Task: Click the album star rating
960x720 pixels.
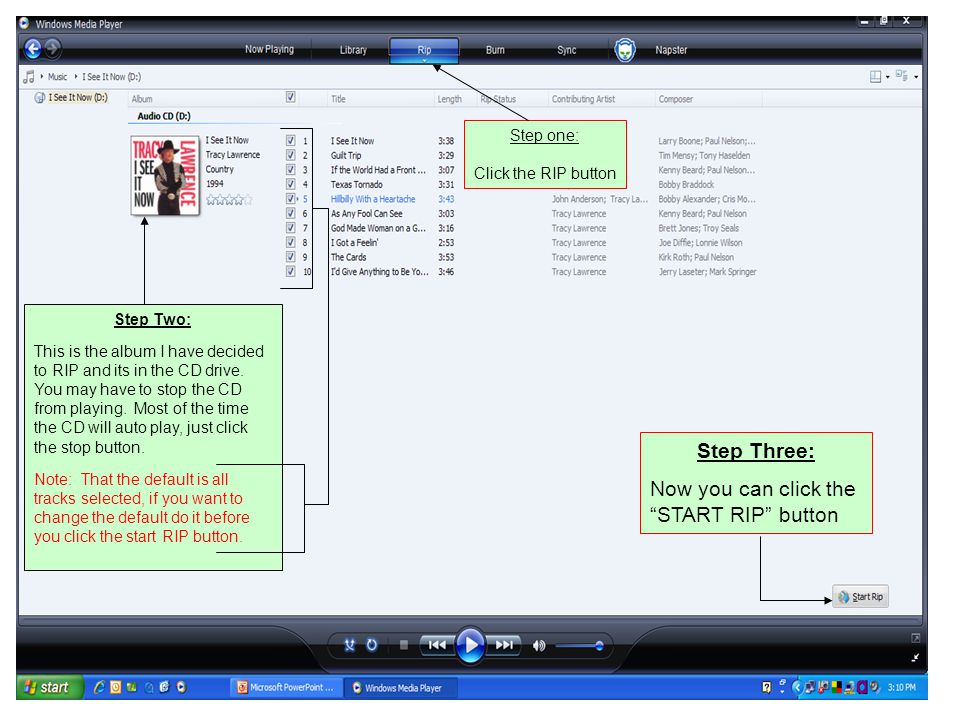Action: (x=229, y=200)
